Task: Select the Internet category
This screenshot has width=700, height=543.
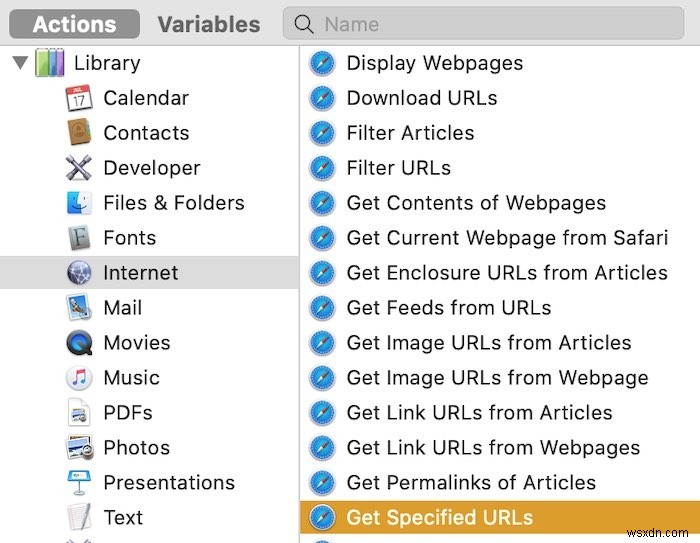Action: click(x=140, y=273)
